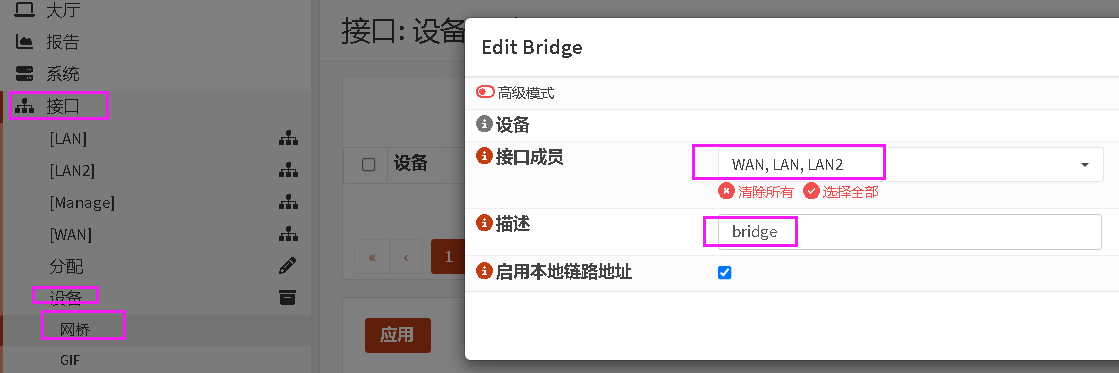Click the network icon beside [WAN]
The width and height of the screenshot is (1119, 373).
click(288, 234)
